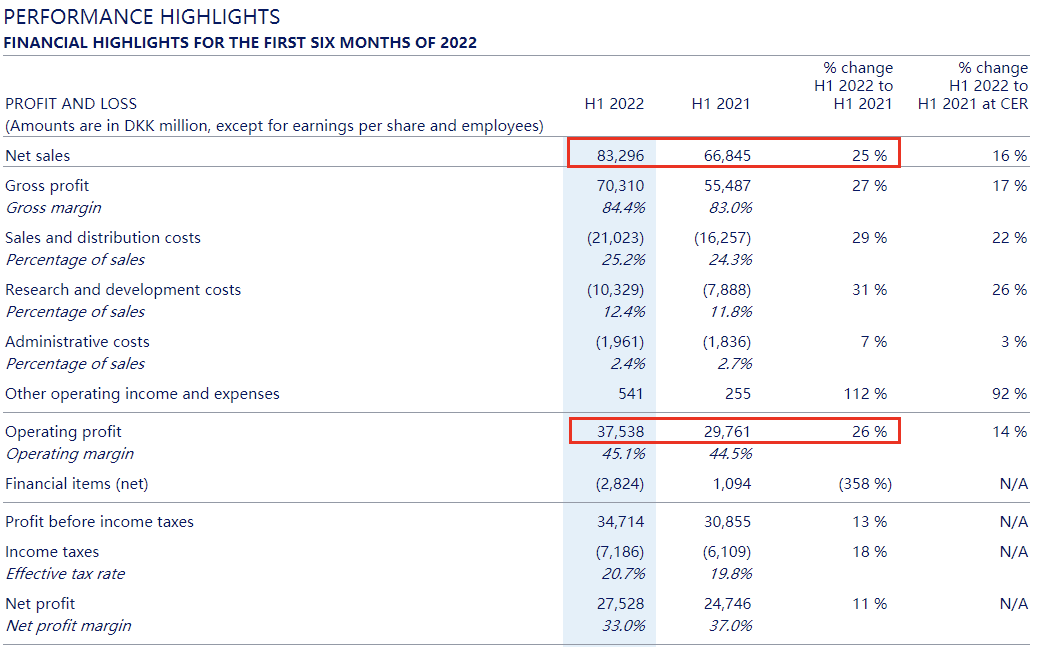Select Net profit margin value 33.0%

pyautogui.click(x=623, y=626)
